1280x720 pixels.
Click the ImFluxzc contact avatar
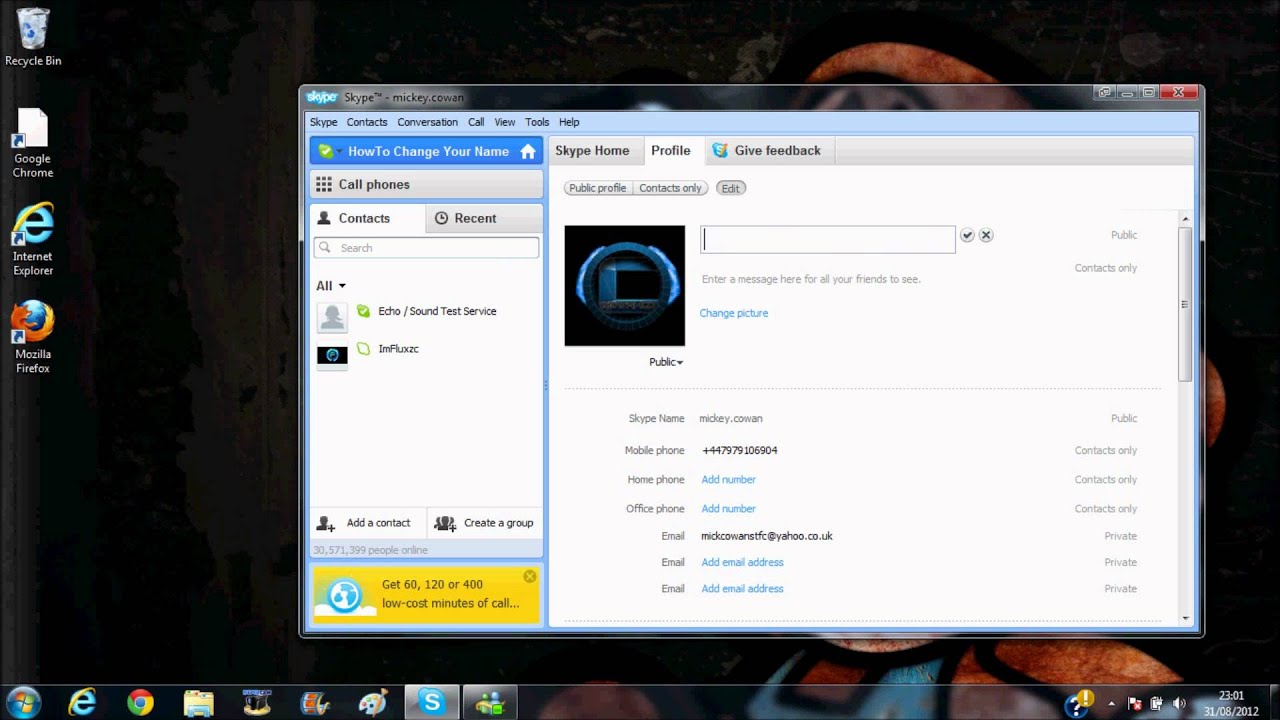[332, 355]
